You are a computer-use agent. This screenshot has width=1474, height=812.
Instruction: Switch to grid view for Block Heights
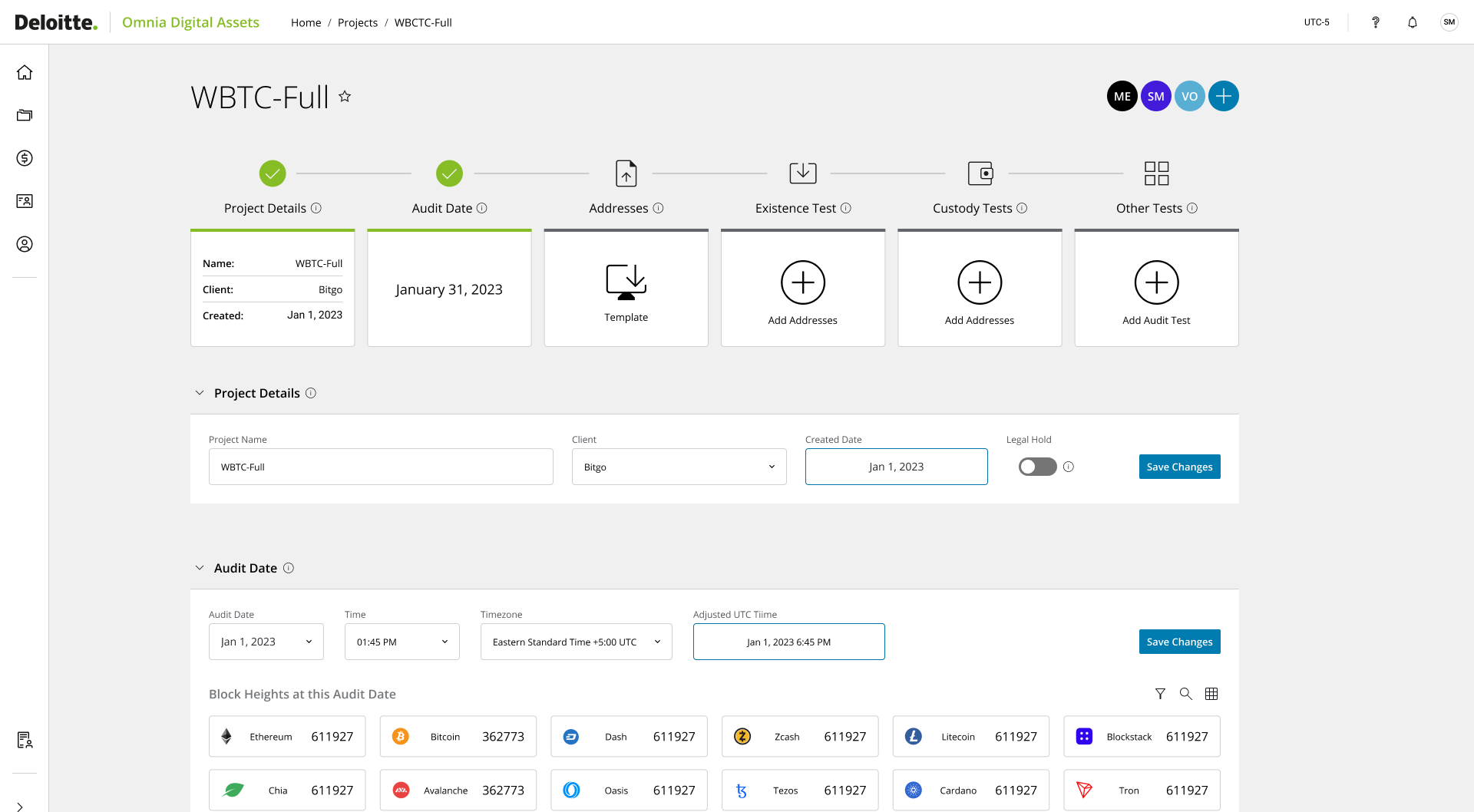[x=1211, y=694]
